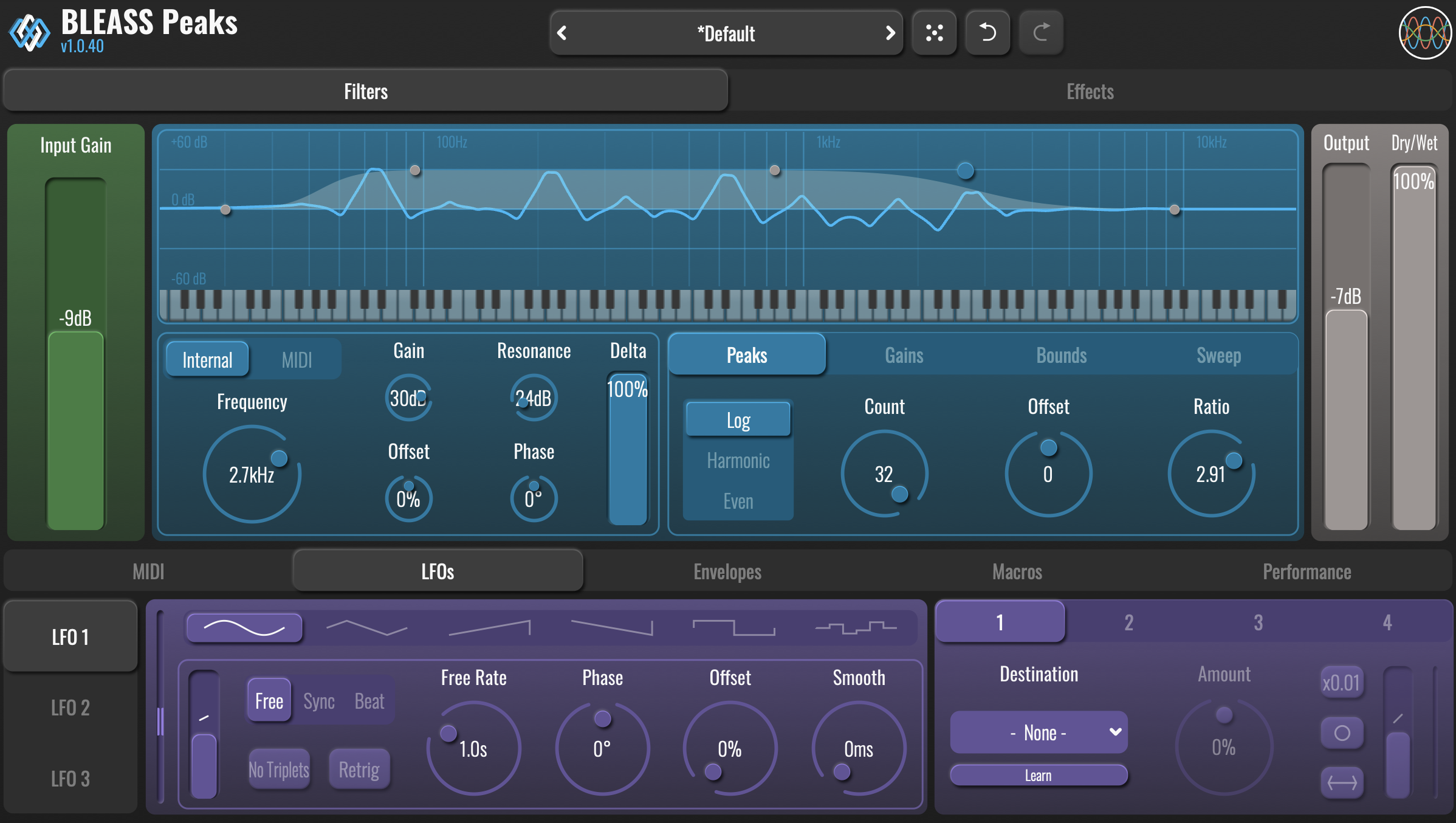
Task: Enable Beat LFO rate mode
Action: tap(369, 701)
